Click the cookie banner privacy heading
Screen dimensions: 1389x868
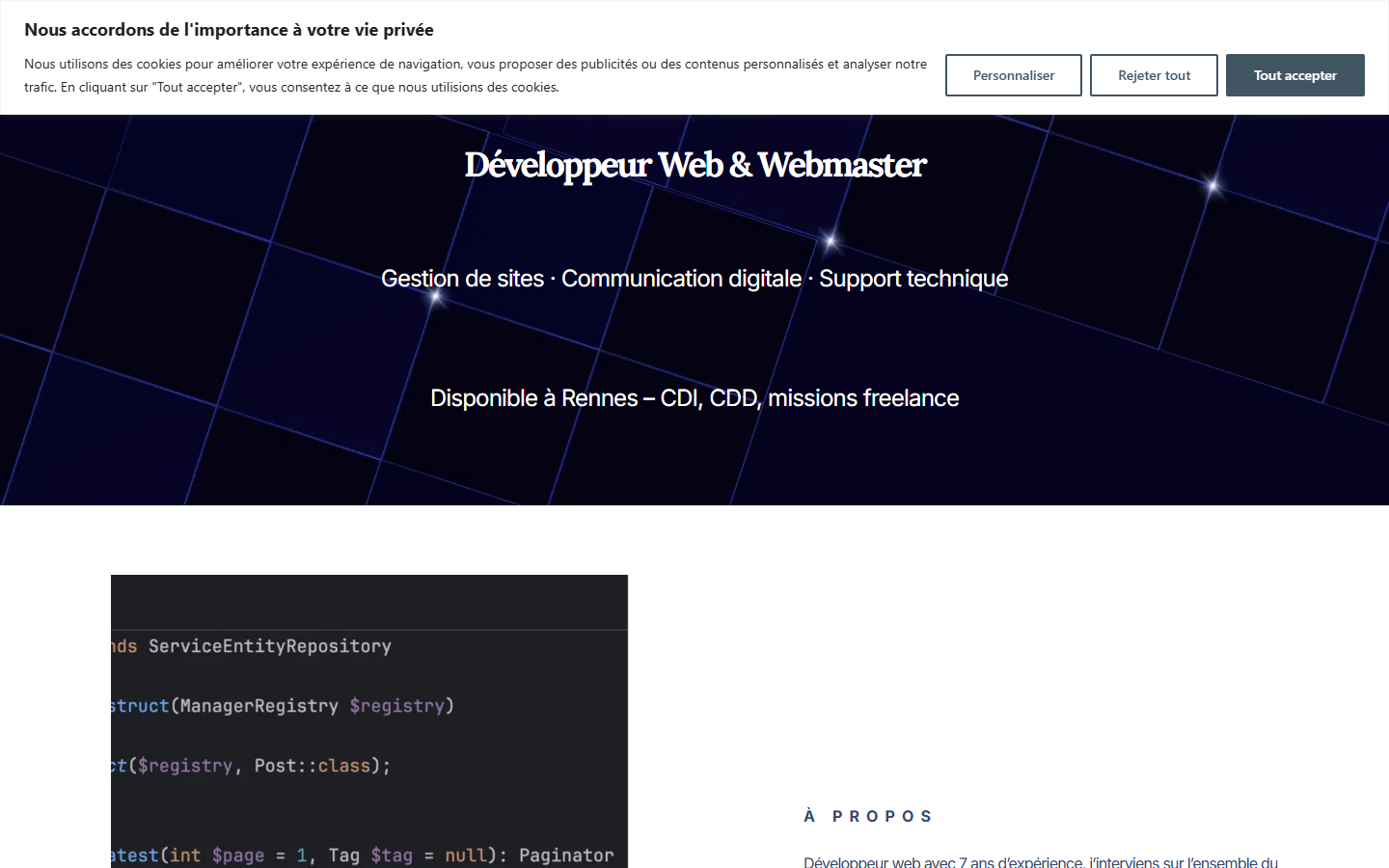(x=229, y=30)
